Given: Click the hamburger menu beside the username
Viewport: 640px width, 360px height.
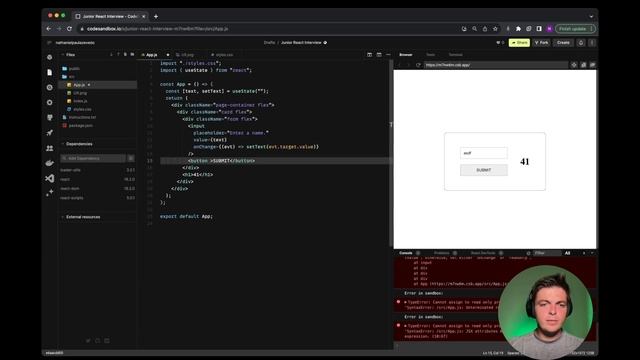Looking at the screenshot, I should [x=49, y=42].
